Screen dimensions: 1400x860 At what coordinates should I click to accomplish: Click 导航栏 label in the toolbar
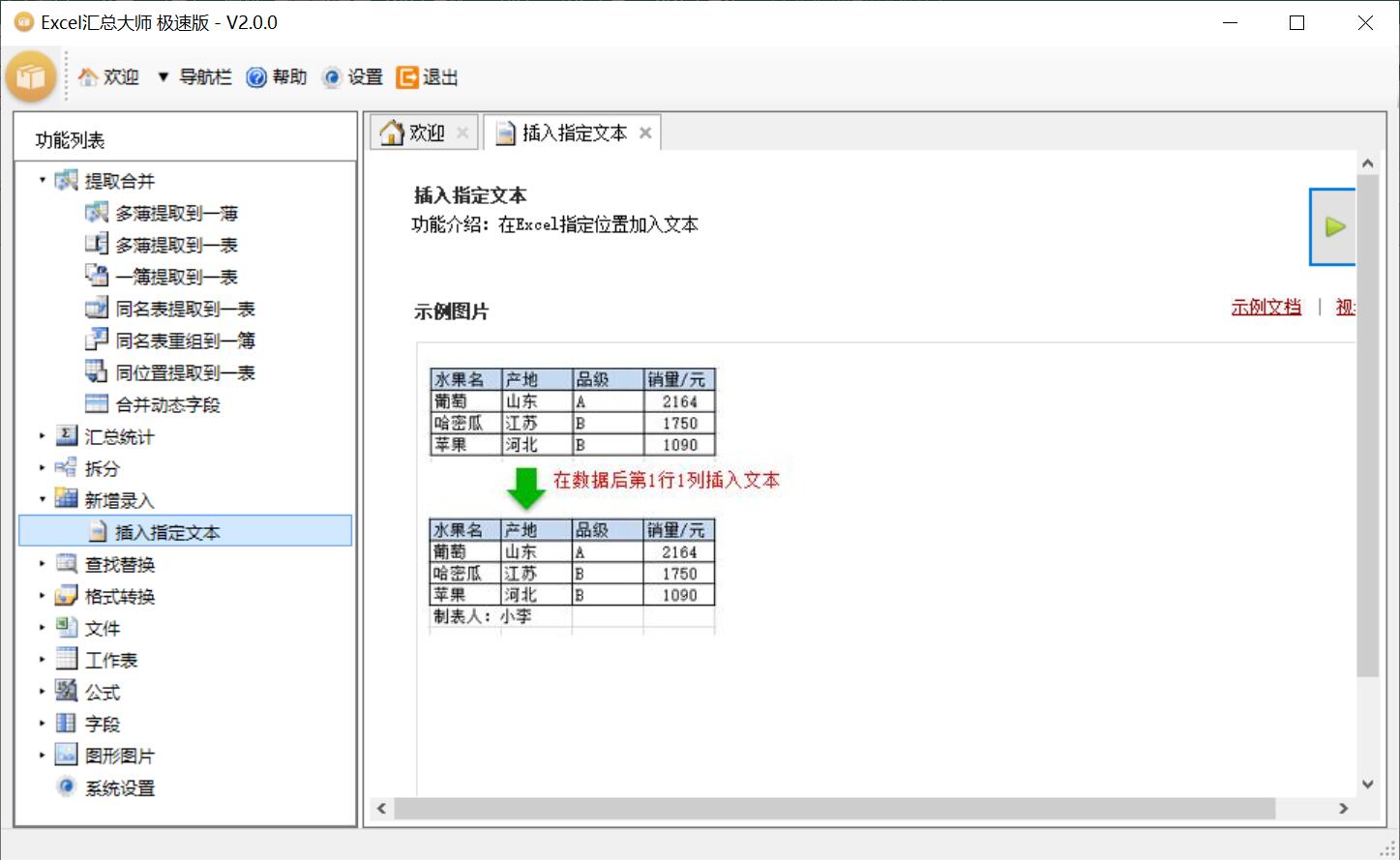(x=205, y=77)
